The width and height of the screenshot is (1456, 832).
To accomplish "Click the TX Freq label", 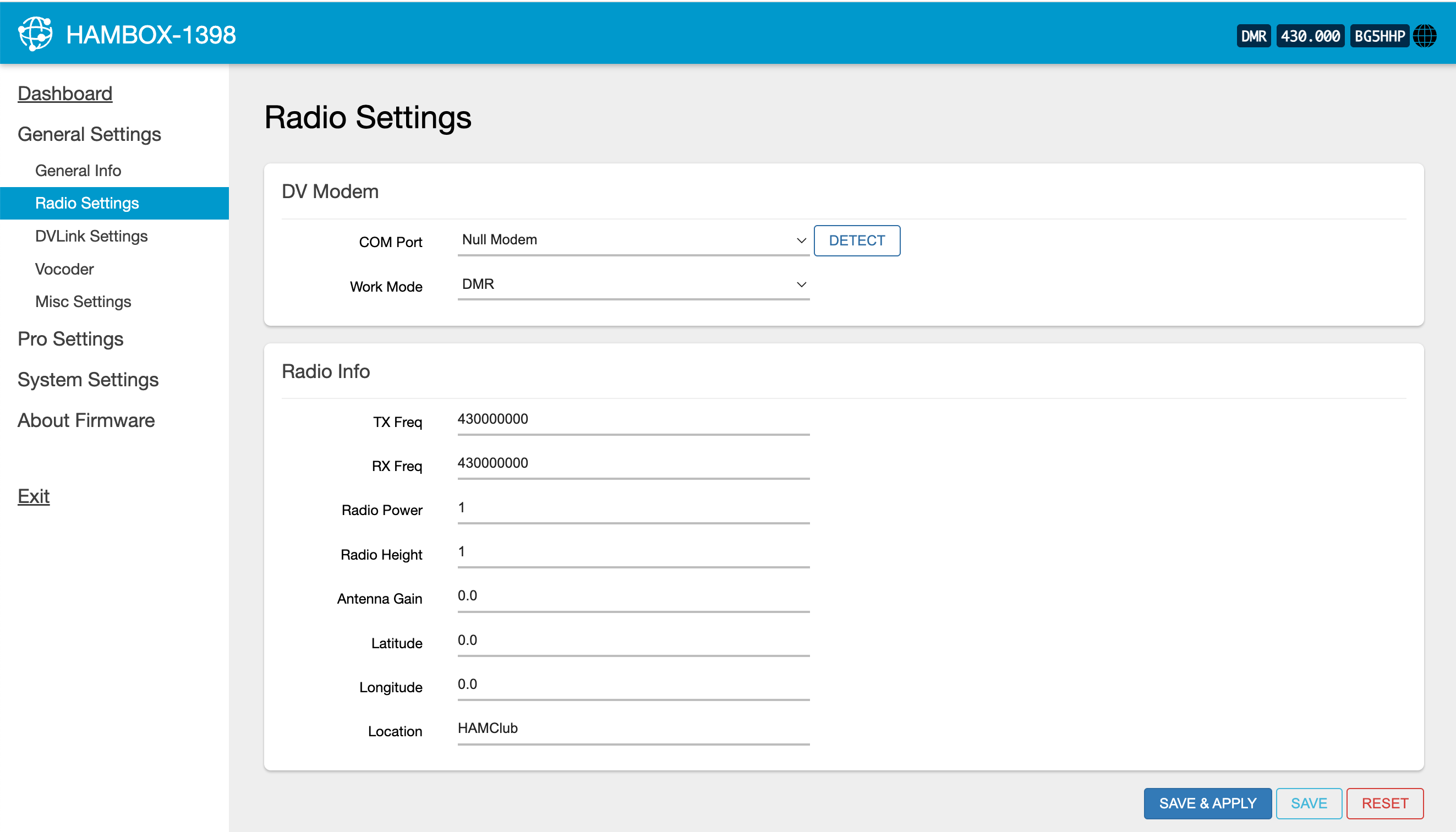I will coord(397,422).
